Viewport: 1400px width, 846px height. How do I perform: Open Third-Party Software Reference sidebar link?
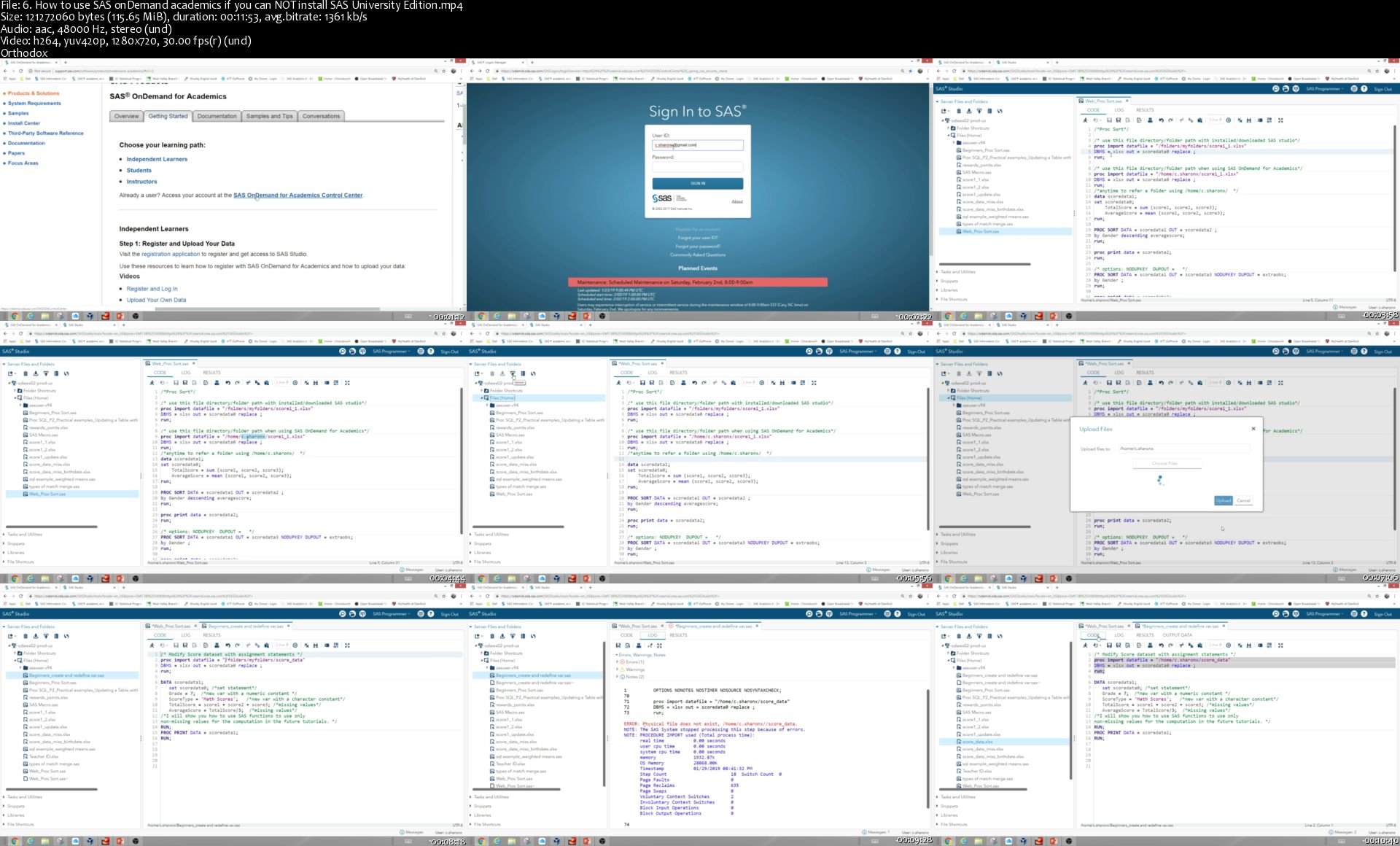pos(45,133)
